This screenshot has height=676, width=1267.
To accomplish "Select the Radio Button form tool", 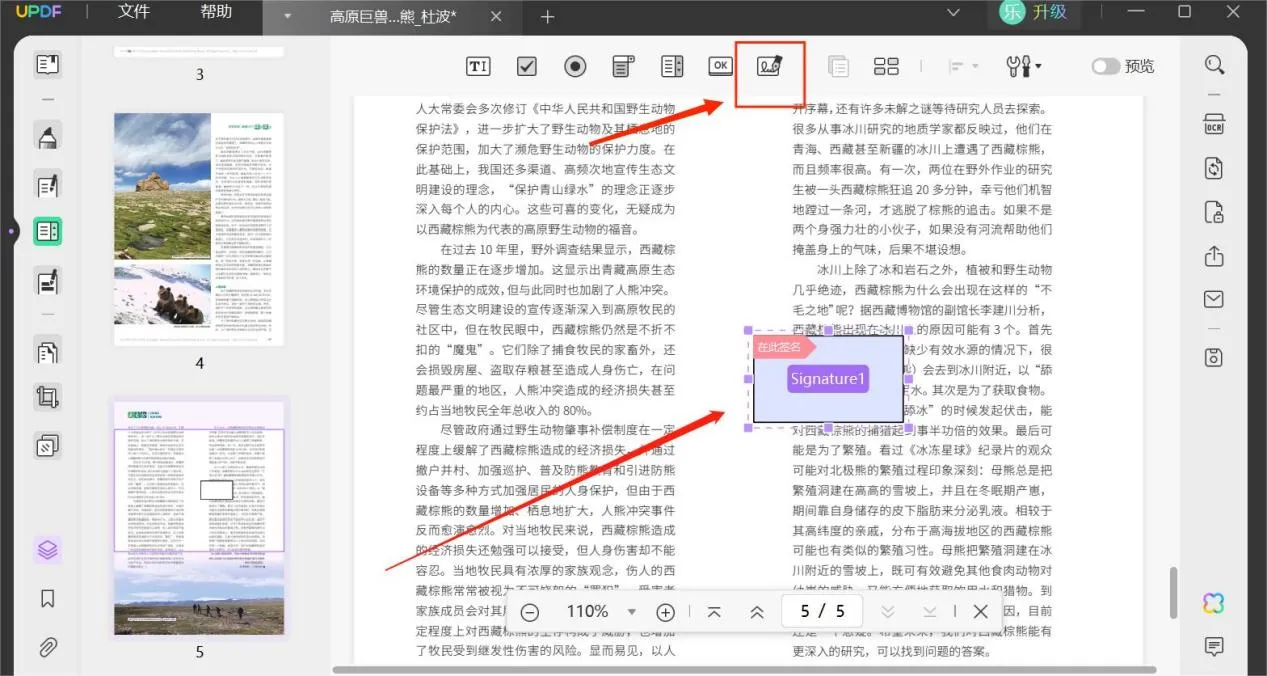I will (575, 66).
